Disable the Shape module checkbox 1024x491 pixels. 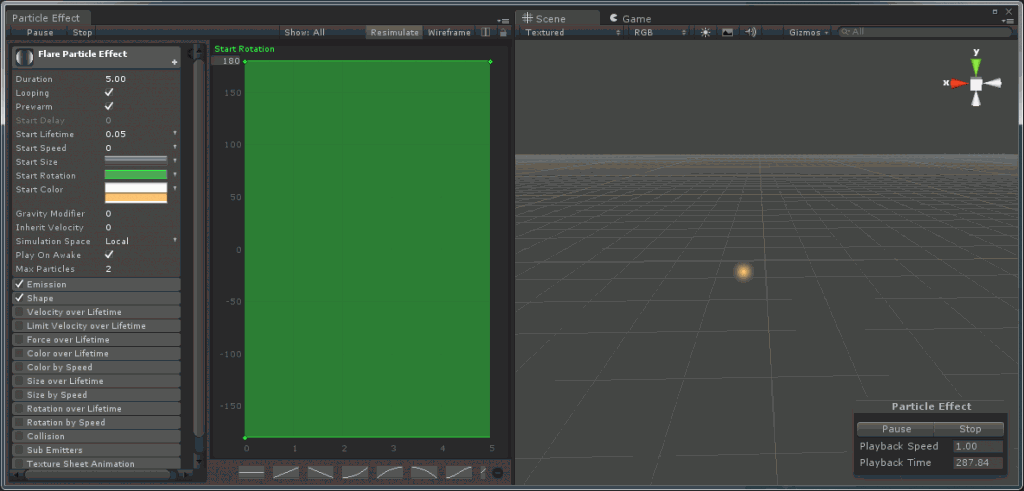(x=19, y=298)
